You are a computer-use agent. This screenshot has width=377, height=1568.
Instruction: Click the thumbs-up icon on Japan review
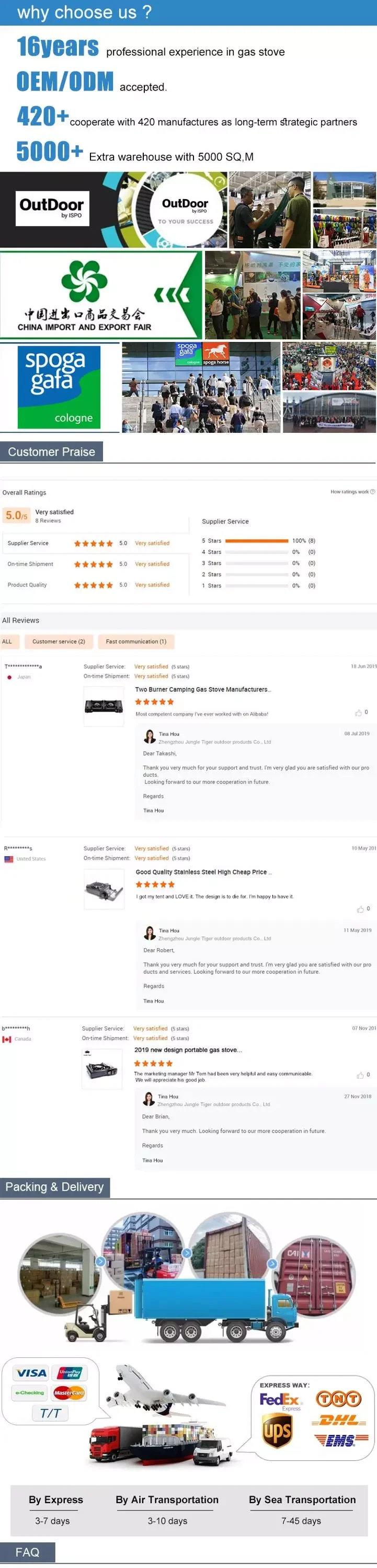pyautogui.click(x=358, y=712)
